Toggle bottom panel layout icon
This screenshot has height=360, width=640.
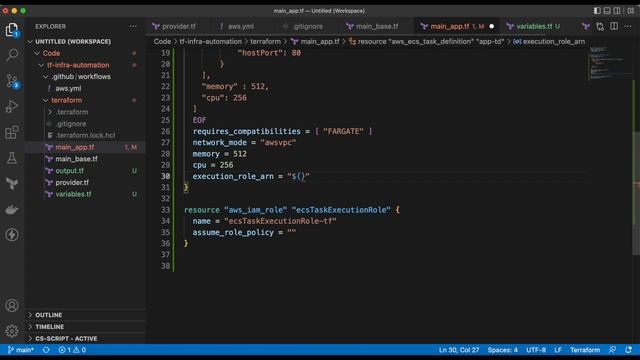[x=607, y=11]
